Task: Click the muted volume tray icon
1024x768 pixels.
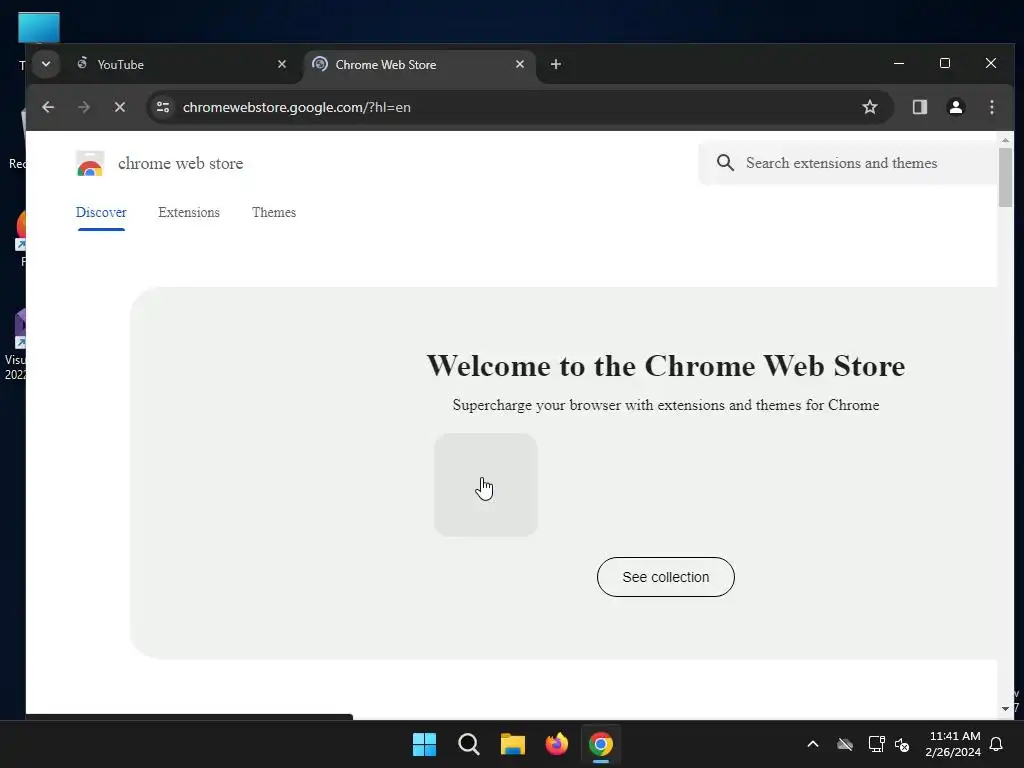Action: 903,744
